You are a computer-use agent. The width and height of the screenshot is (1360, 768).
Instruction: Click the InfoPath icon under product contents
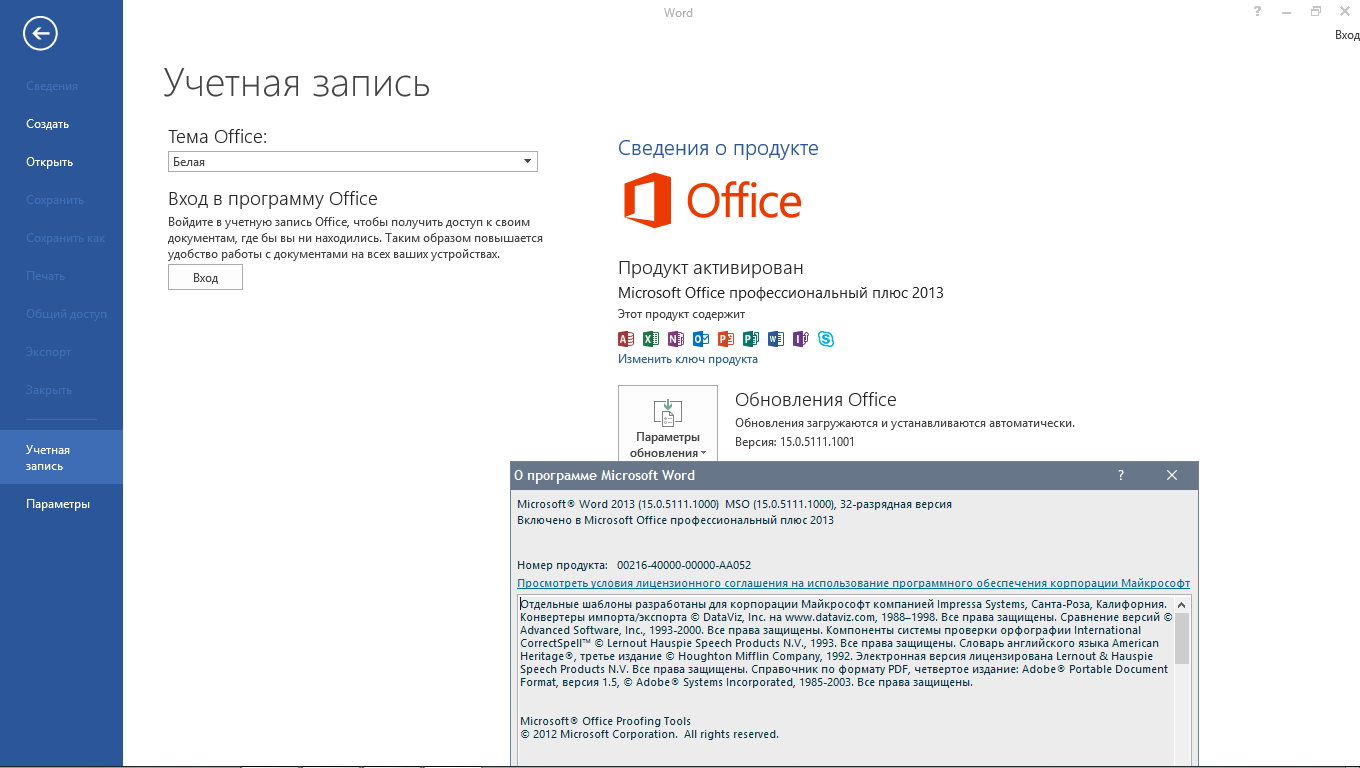(801, 339)
